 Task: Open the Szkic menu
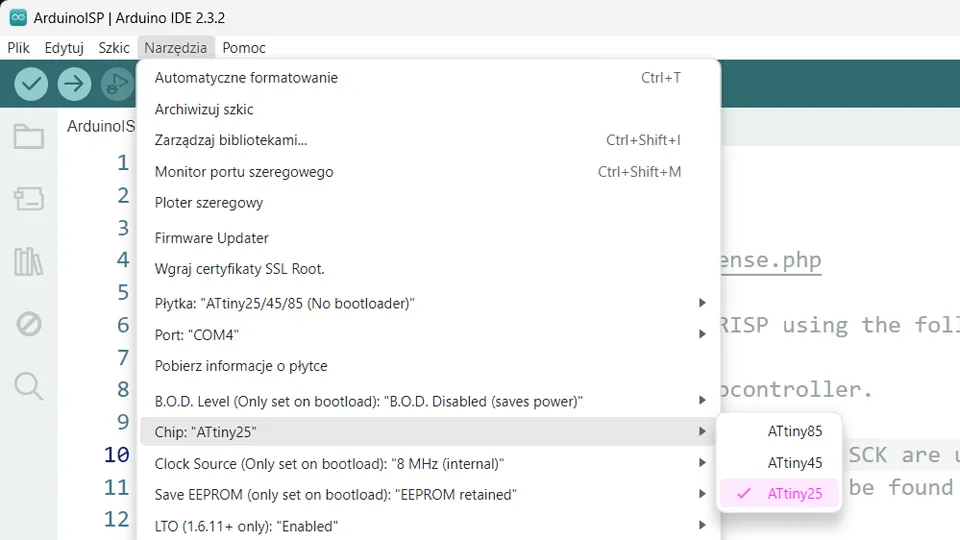[x=114, y=47]
